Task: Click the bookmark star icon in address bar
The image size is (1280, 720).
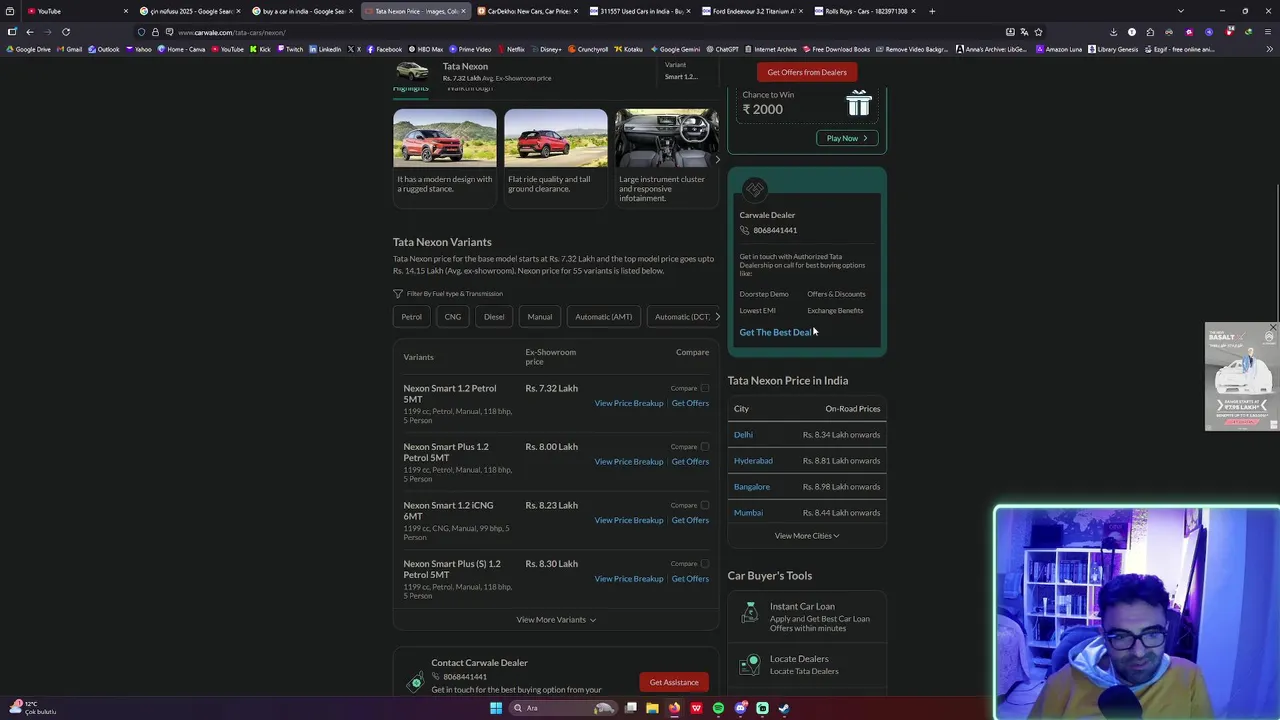Action: pos(1038,32)
